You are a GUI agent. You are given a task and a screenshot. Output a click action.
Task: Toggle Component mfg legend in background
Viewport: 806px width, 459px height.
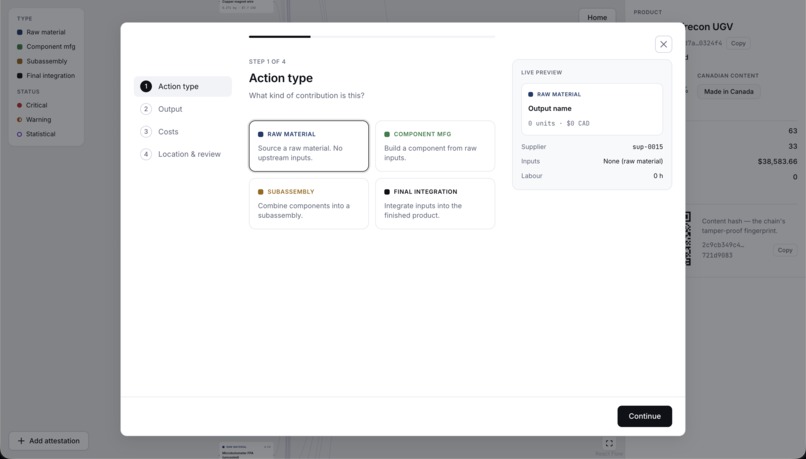tap(46, 46)
